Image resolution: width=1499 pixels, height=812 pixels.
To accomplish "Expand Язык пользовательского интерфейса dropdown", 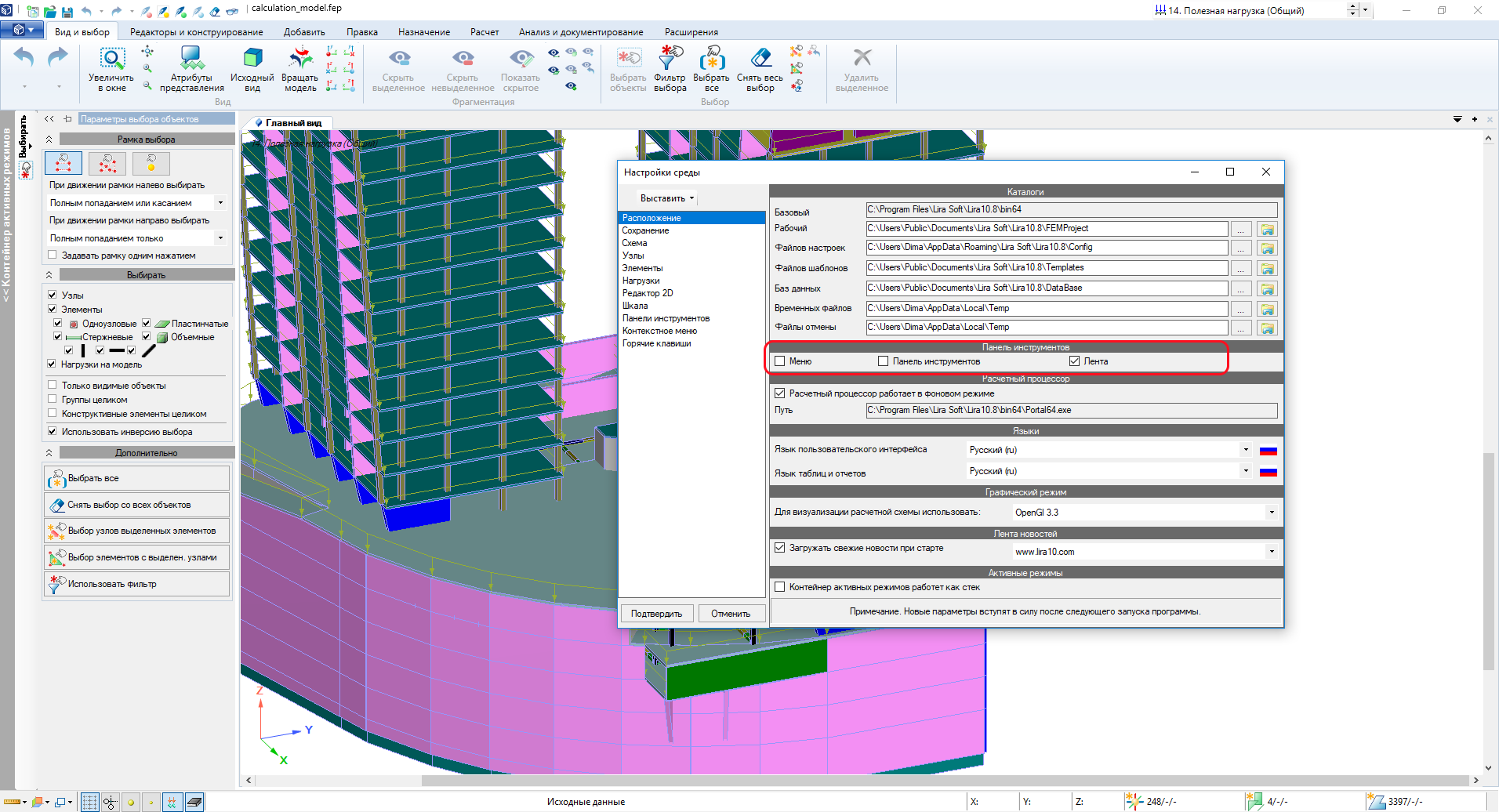I will [x=1245, y=450].
